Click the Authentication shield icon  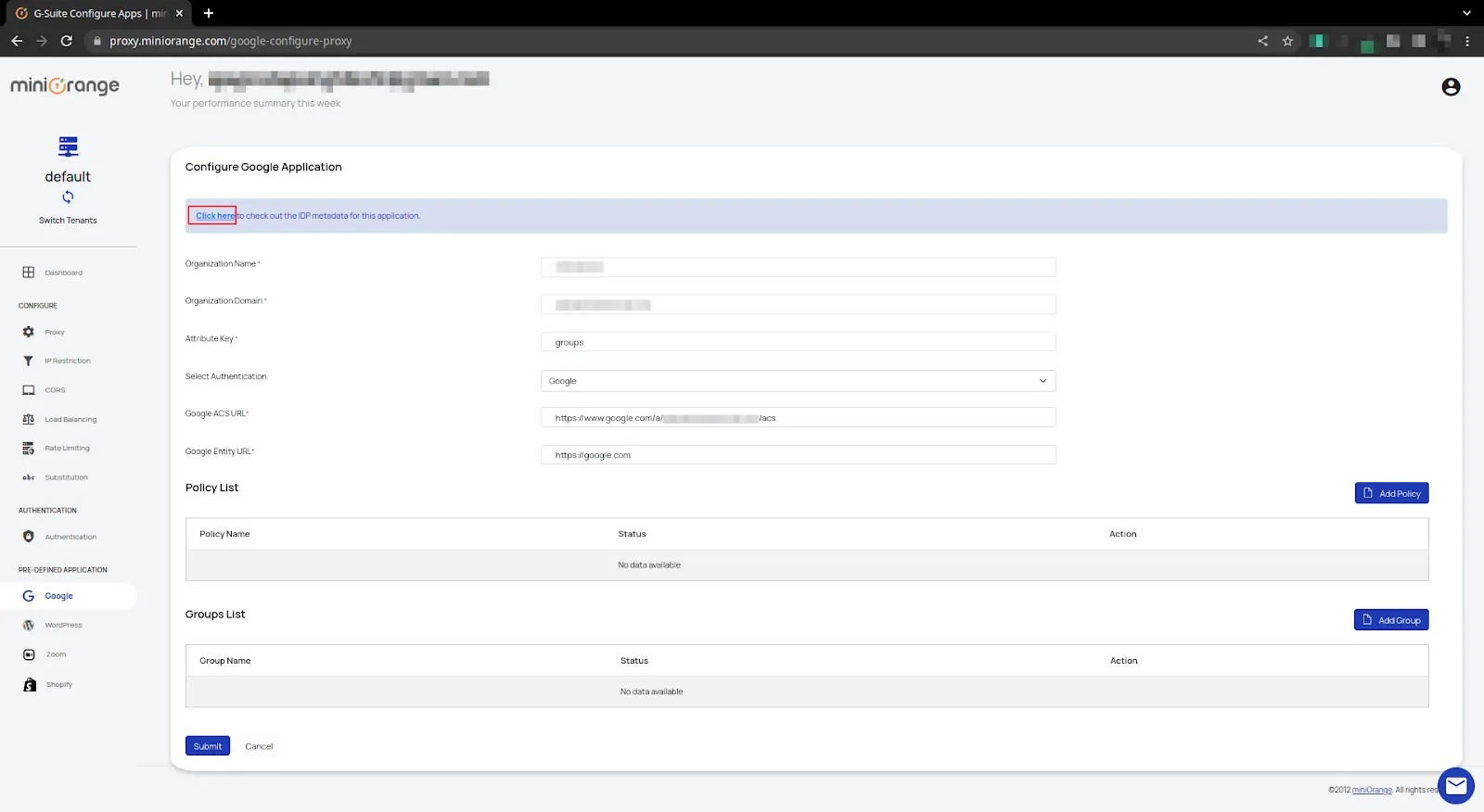pyautogui.click(x=29, y=537)
